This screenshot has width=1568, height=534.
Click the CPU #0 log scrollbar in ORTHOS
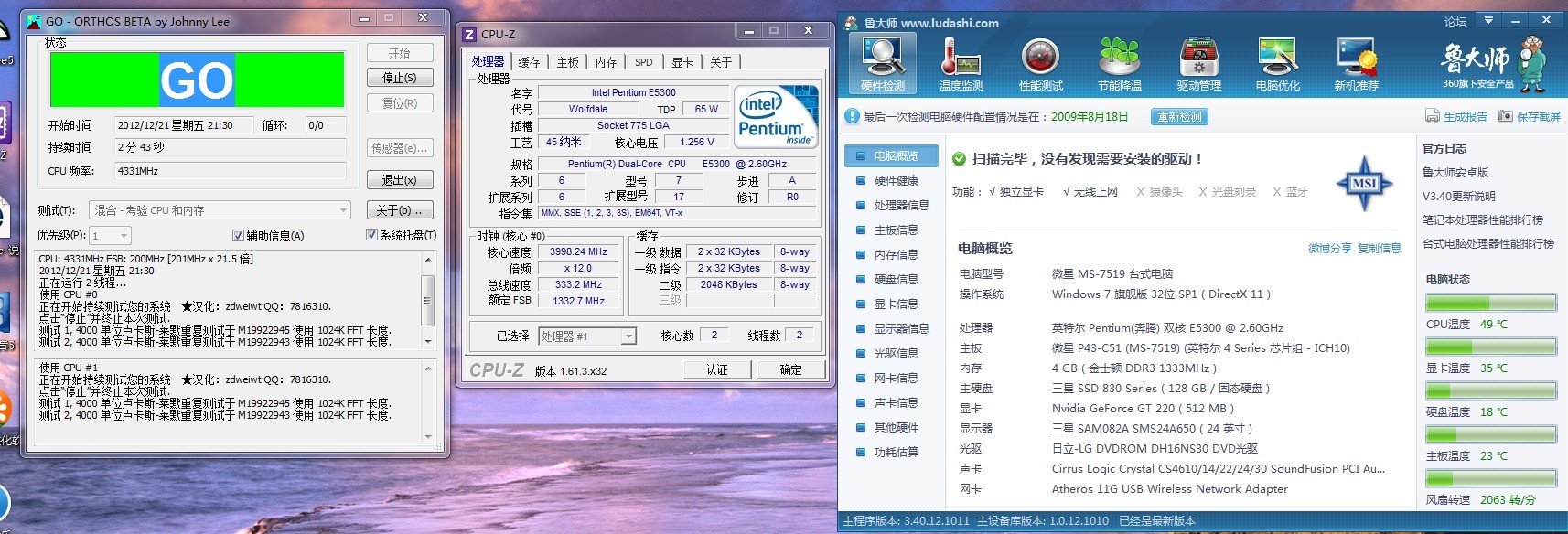tap(427, 300)
